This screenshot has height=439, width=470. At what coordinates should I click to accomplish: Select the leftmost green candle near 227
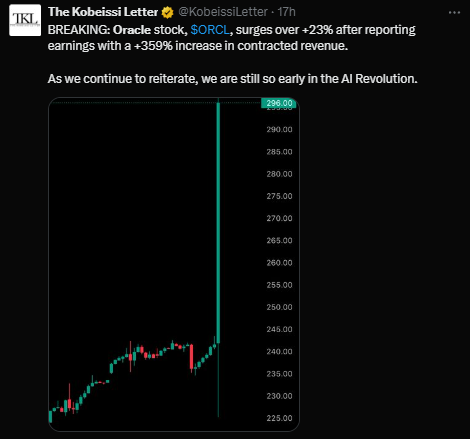[50, 416]
